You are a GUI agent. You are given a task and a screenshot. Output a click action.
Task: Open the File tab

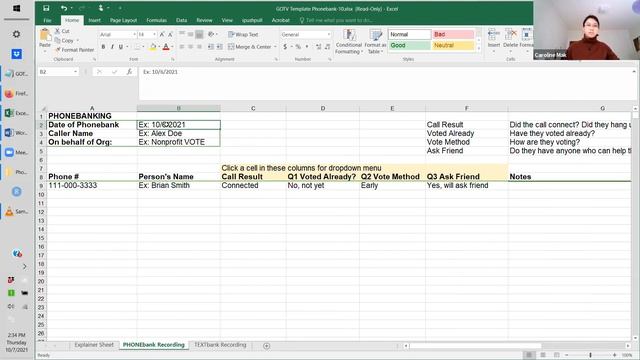click(x=48, y=20)
